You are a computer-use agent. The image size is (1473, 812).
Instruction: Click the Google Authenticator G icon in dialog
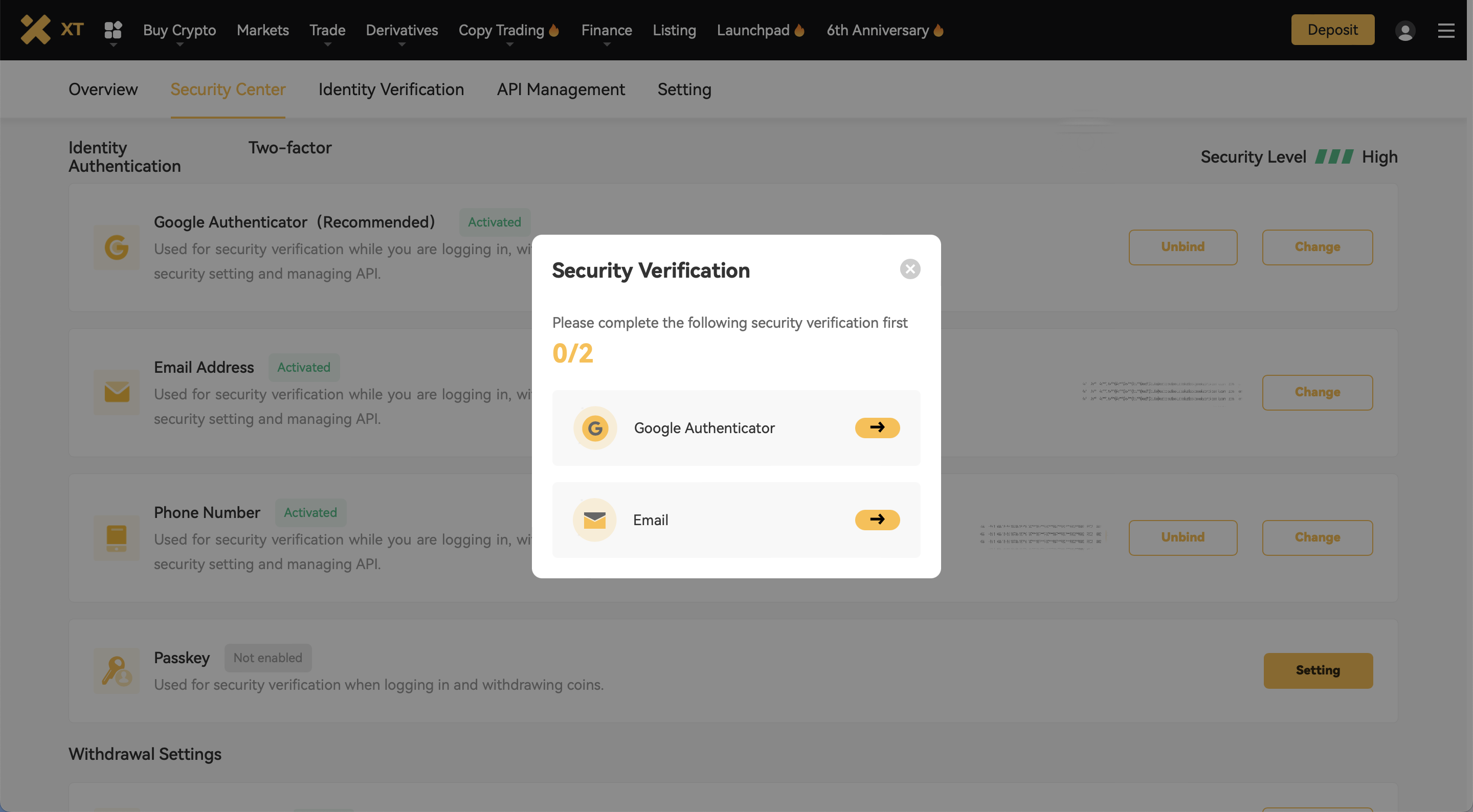coord(595,428)
